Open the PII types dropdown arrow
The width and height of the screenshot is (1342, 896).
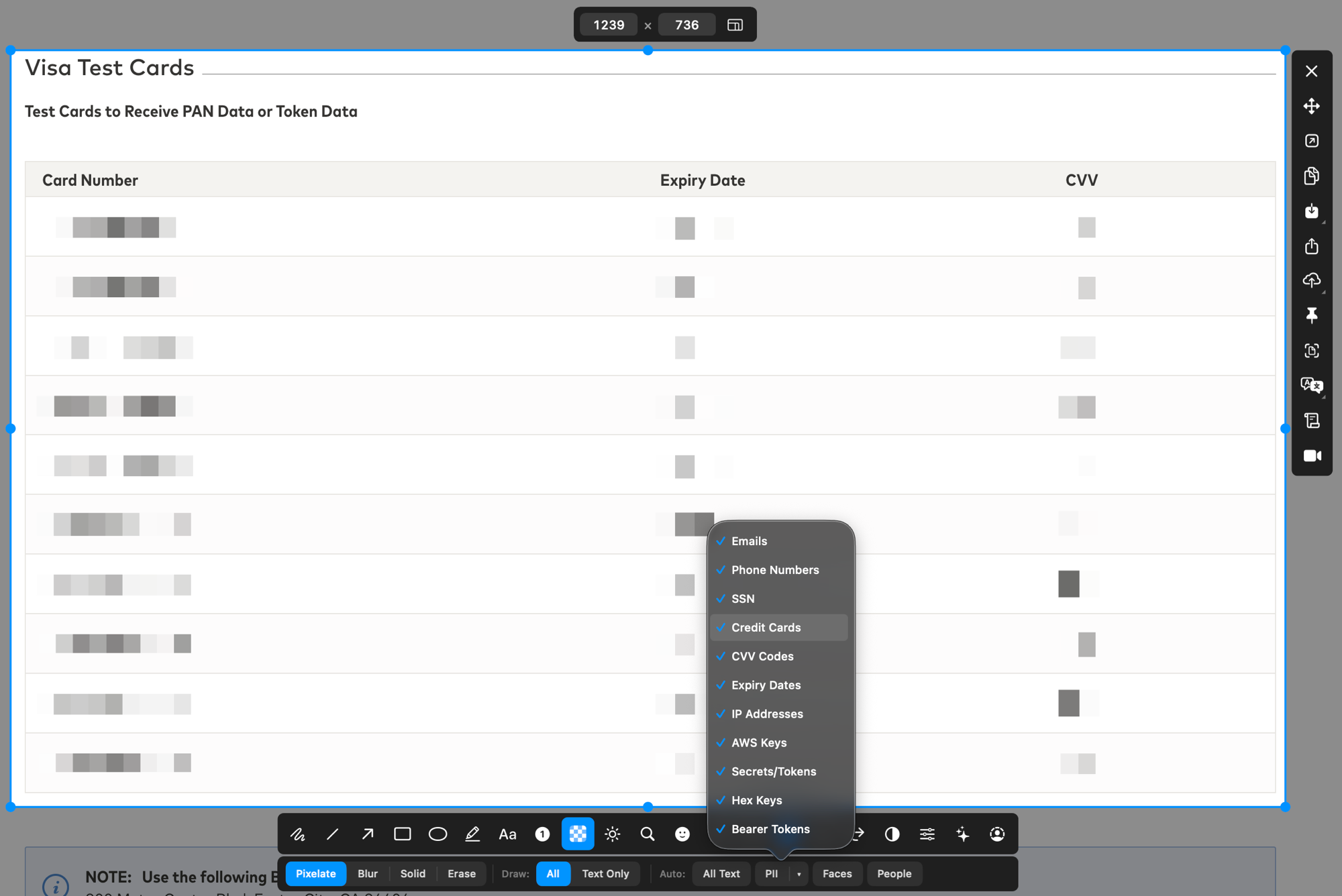(798, 874)
